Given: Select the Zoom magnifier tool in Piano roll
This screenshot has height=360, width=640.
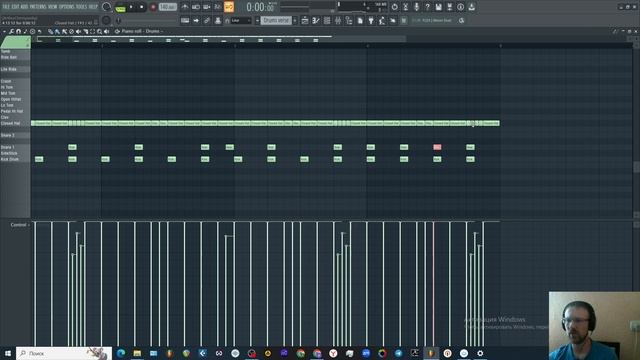Looking at the screenshot, I should [x=100, y=31].
